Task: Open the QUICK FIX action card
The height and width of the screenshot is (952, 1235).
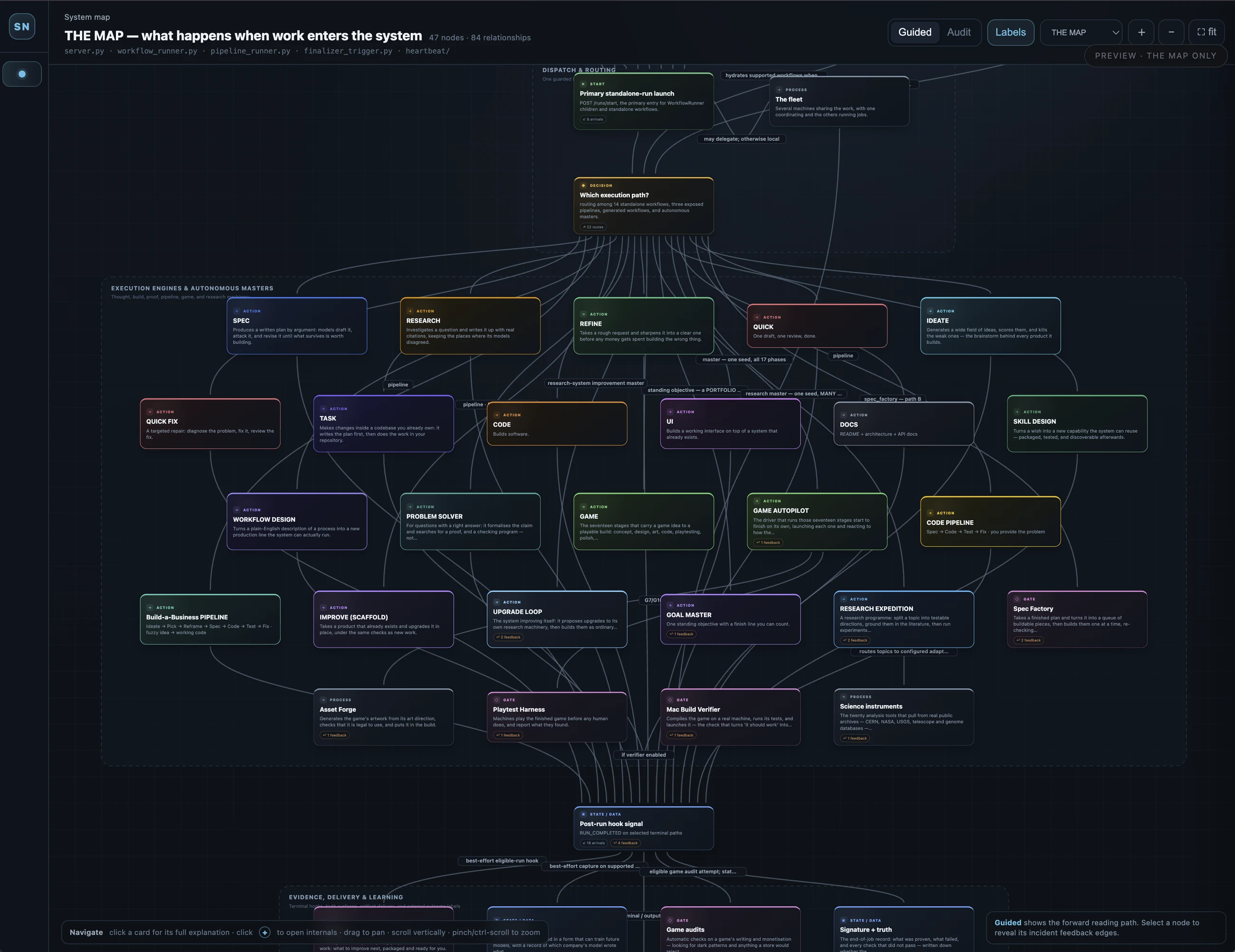Action: [210, 424]
